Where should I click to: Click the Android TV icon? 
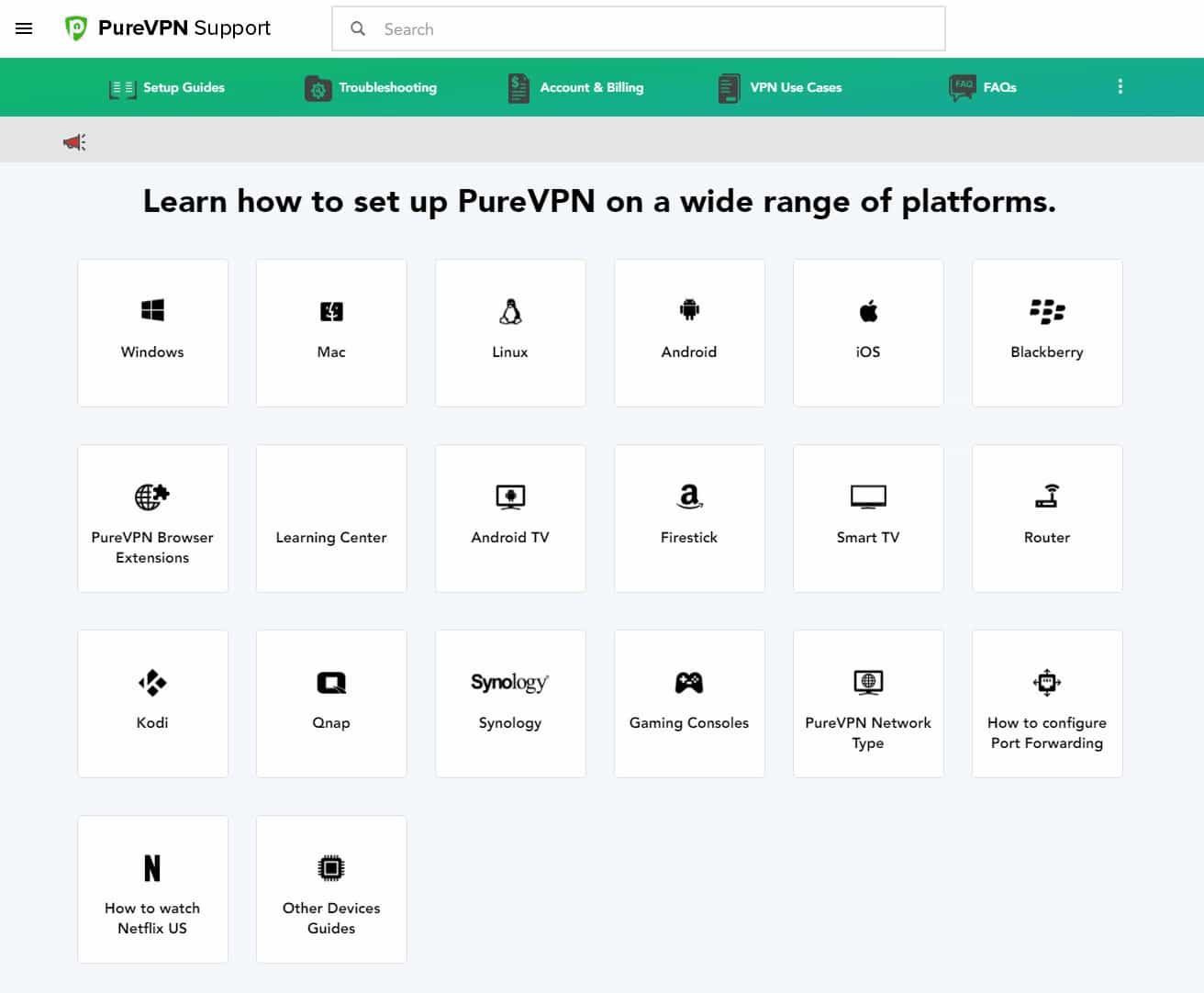pyautogui.click(x=510, y=496)
